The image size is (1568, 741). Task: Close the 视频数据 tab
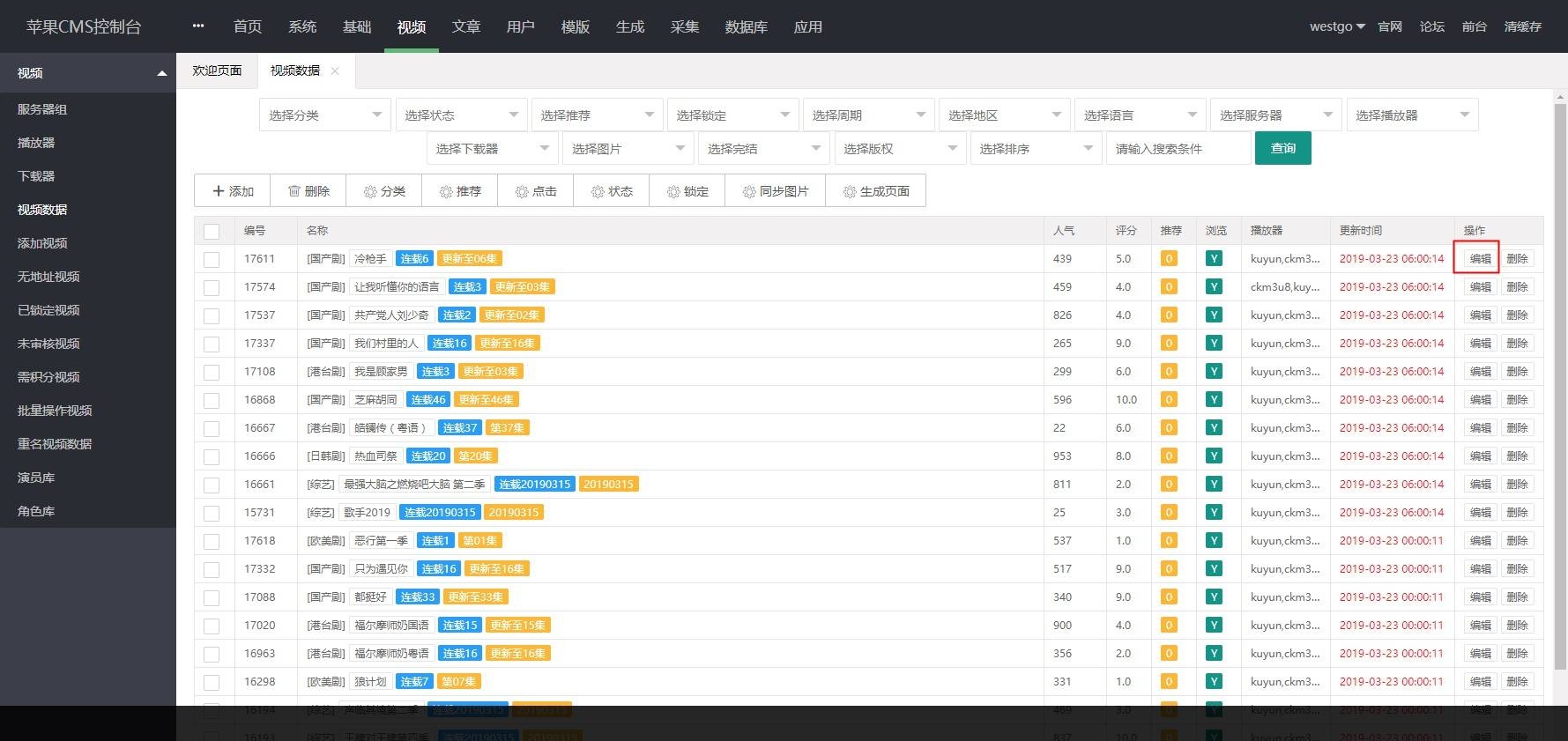(x=335, y=71)
